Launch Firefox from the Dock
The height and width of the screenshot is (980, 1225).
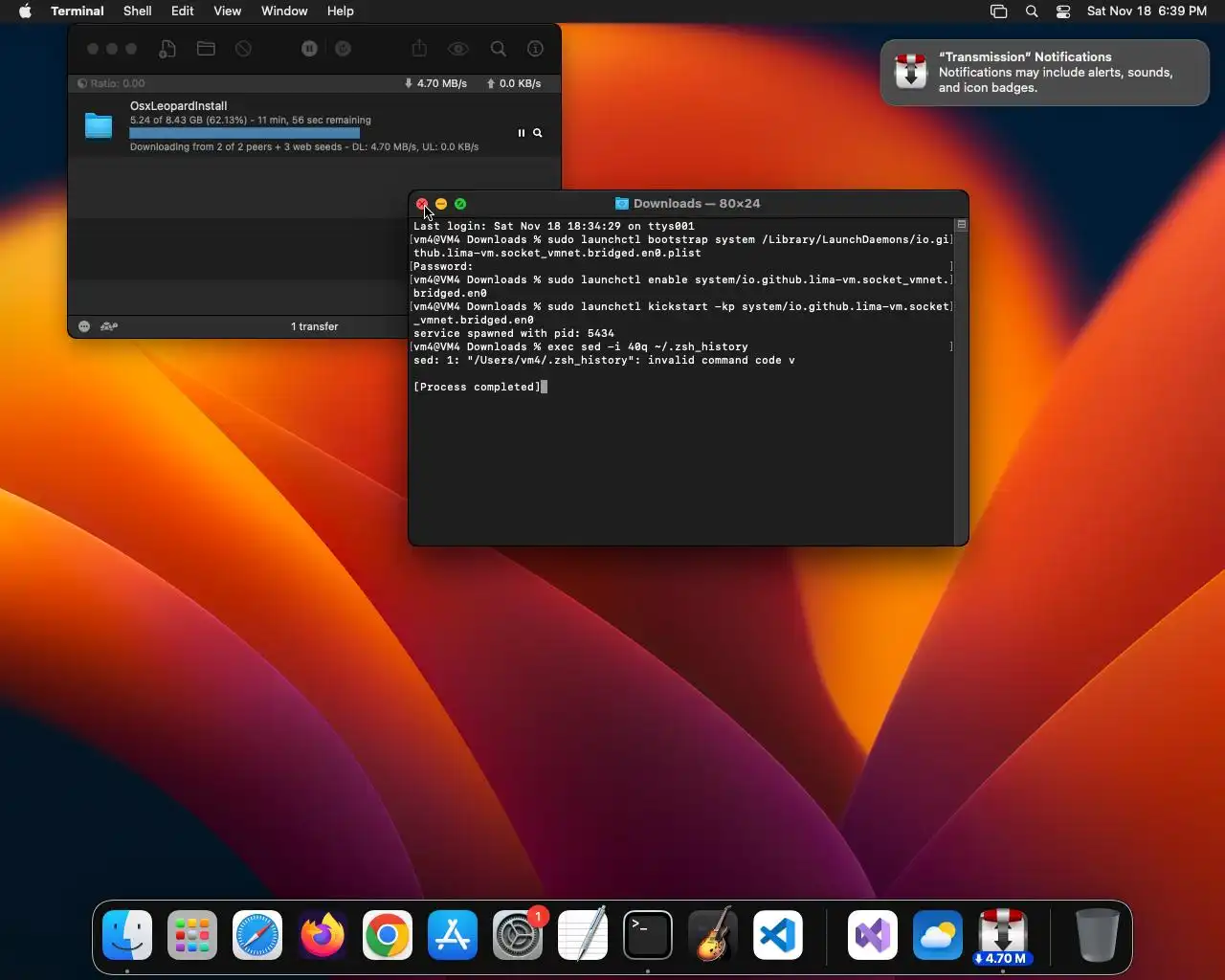(323, 935)
